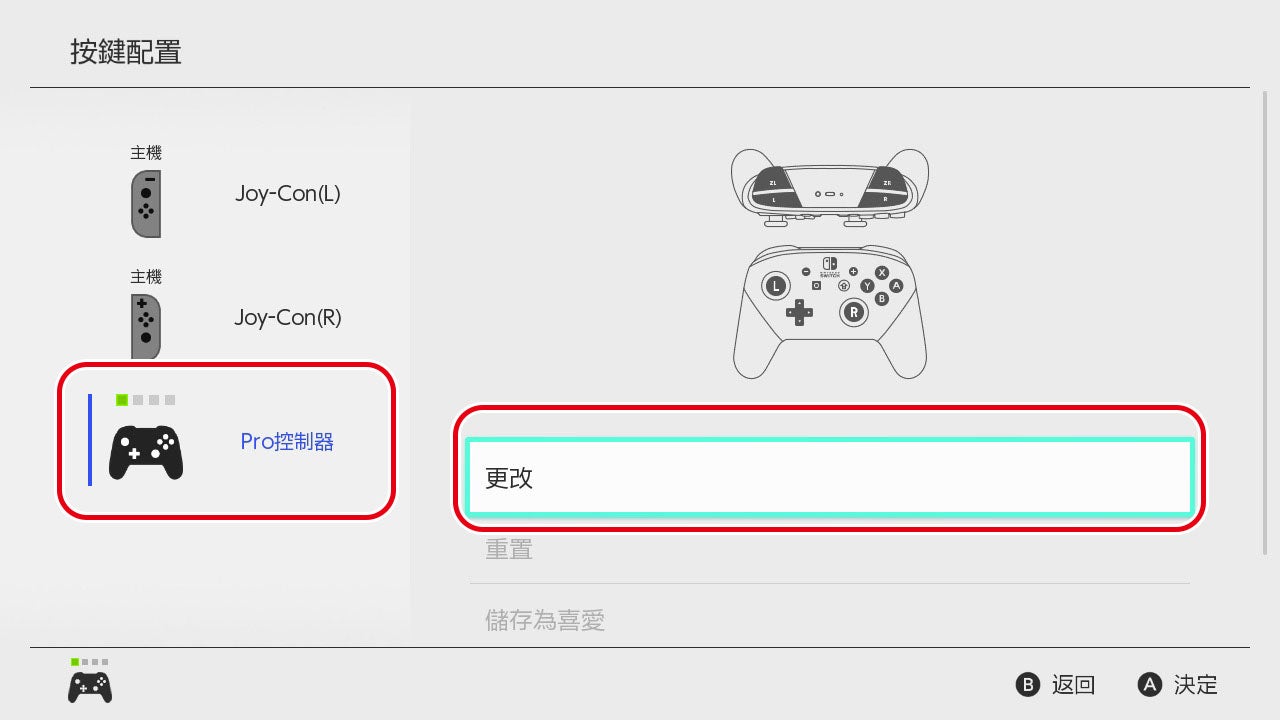1280x720 pixels.
Task: Select Pro控制器 label in the list
Action: click(287, 441)
